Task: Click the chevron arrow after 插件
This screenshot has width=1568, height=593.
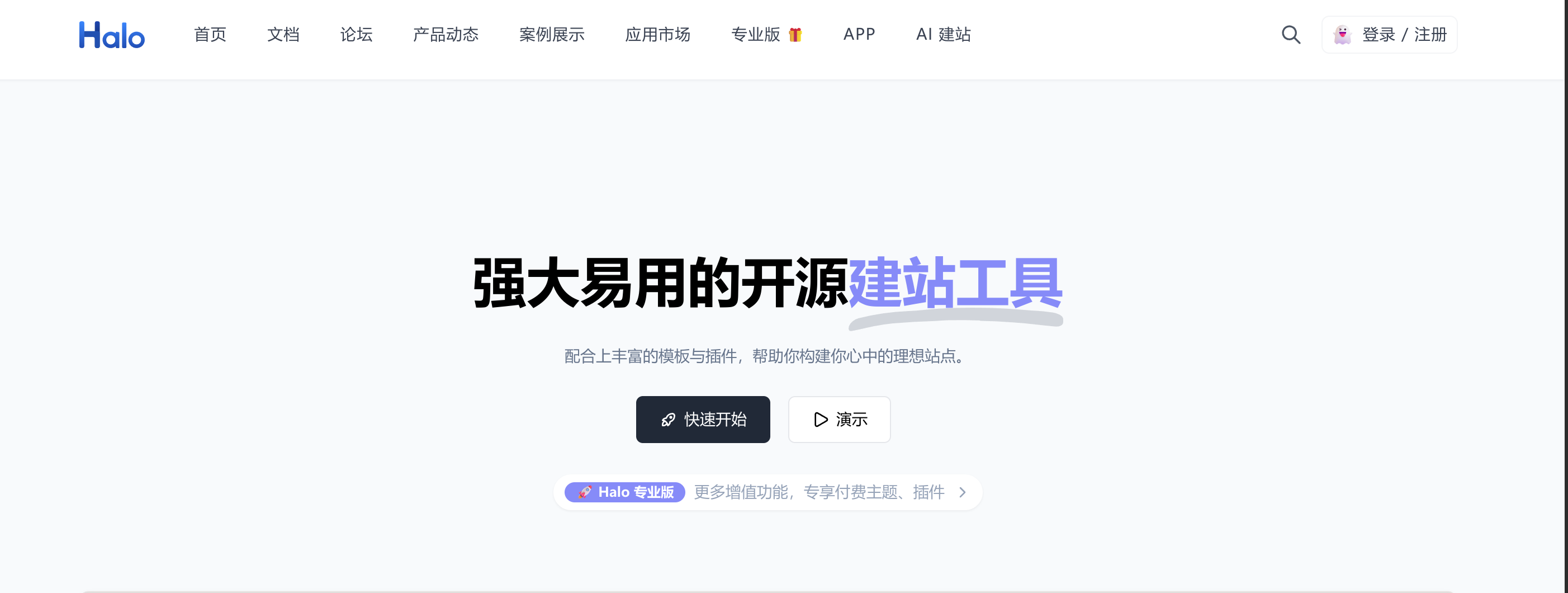Action: [x=963, y=492]
